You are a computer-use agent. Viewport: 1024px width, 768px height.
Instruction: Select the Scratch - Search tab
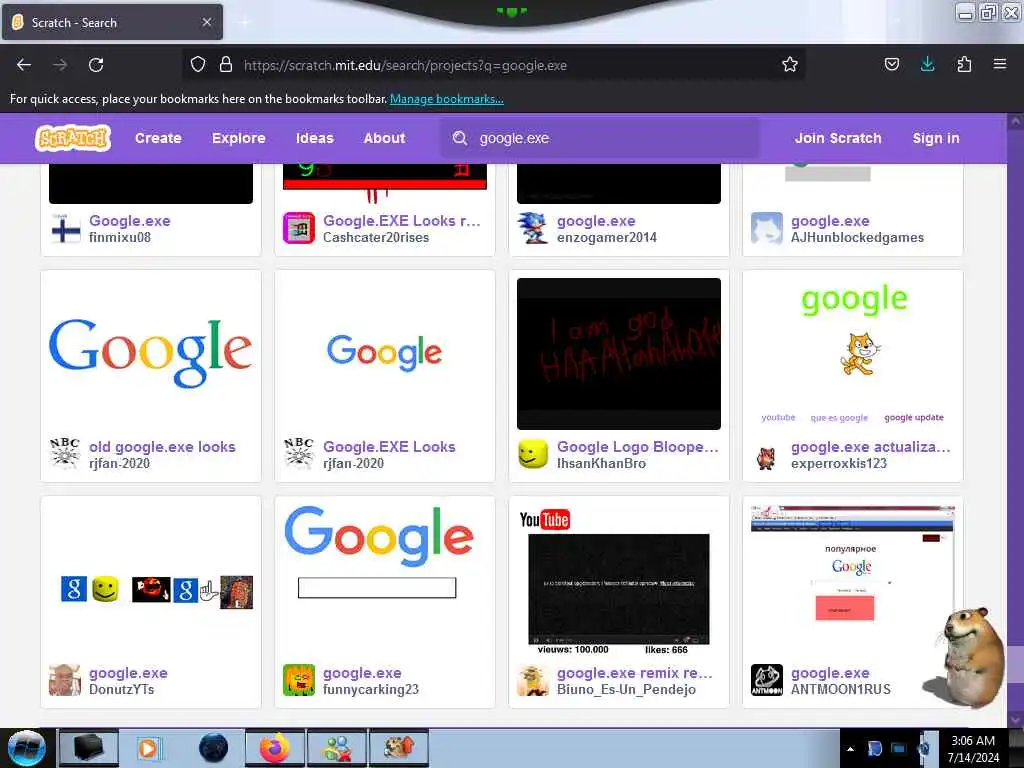(112, 22)
